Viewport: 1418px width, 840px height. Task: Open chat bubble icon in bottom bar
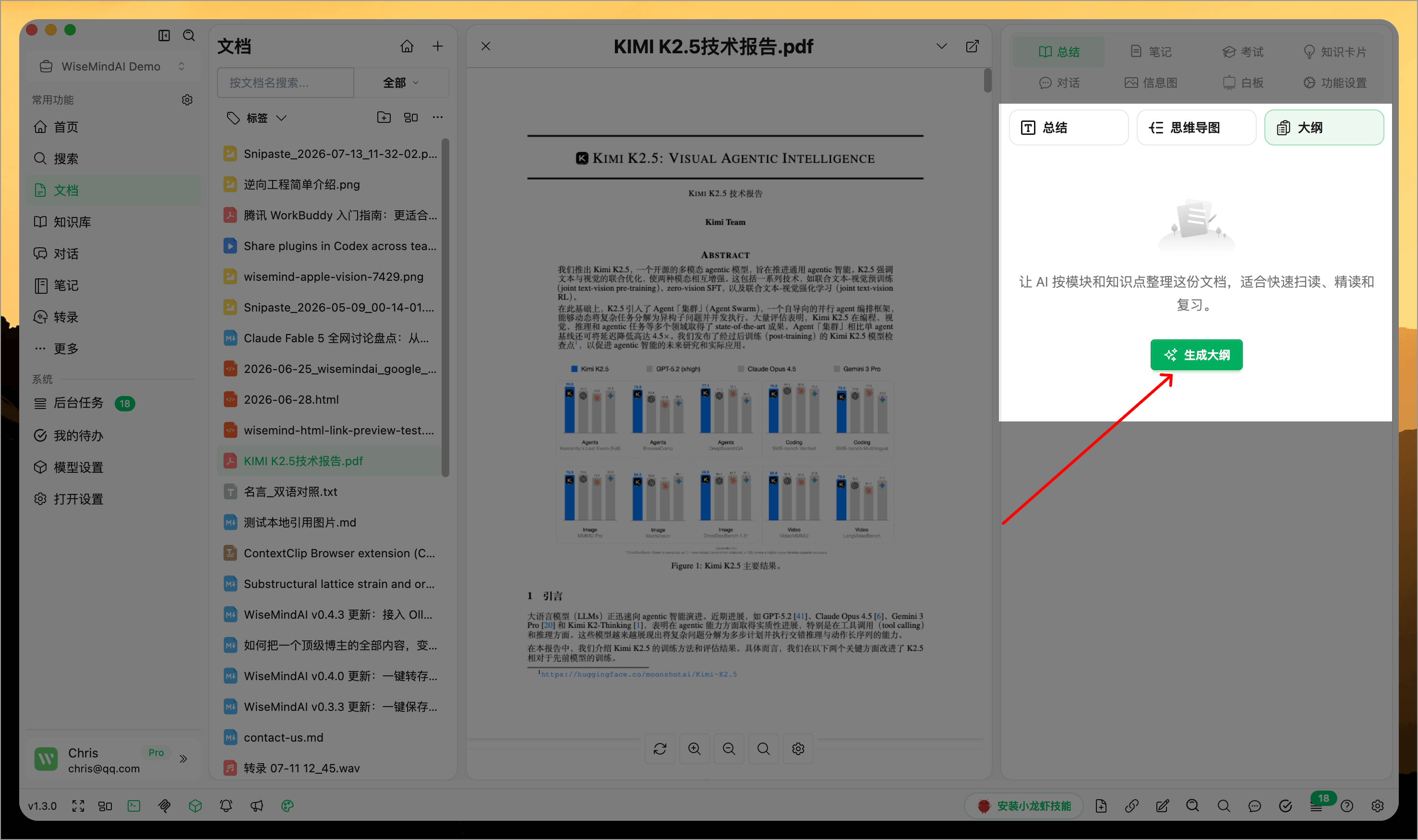click(x=1254, y=806)
